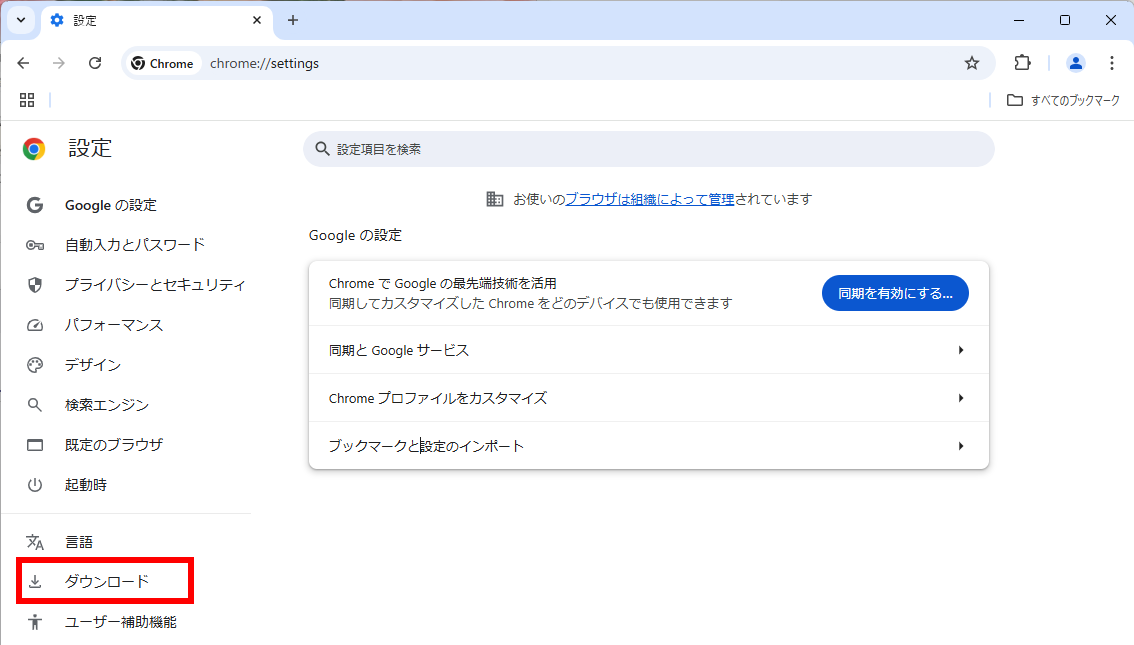The image size is (1134, 645).
Task: Click the Google G icon in sidebar
Action: tap(35, 205)
